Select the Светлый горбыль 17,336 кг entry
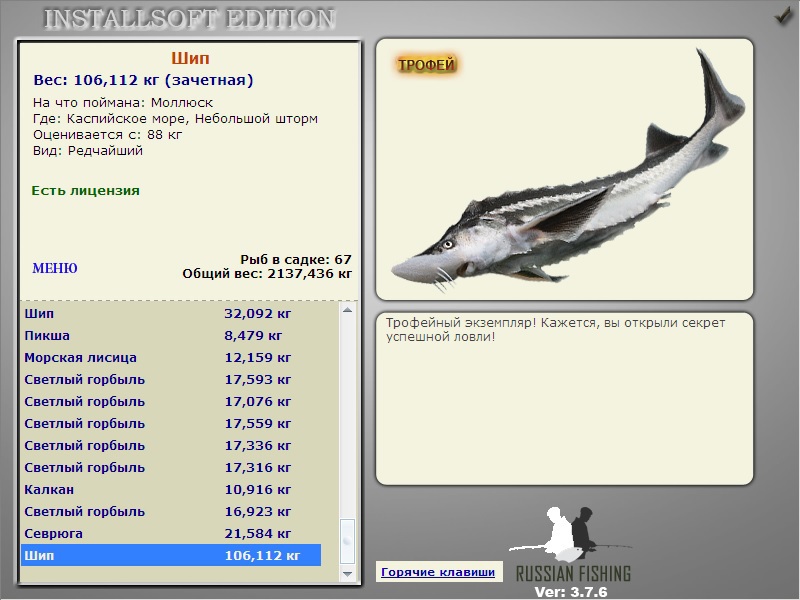Image resolution: width=800 pixels, height=600 pixels. (171, 445)
